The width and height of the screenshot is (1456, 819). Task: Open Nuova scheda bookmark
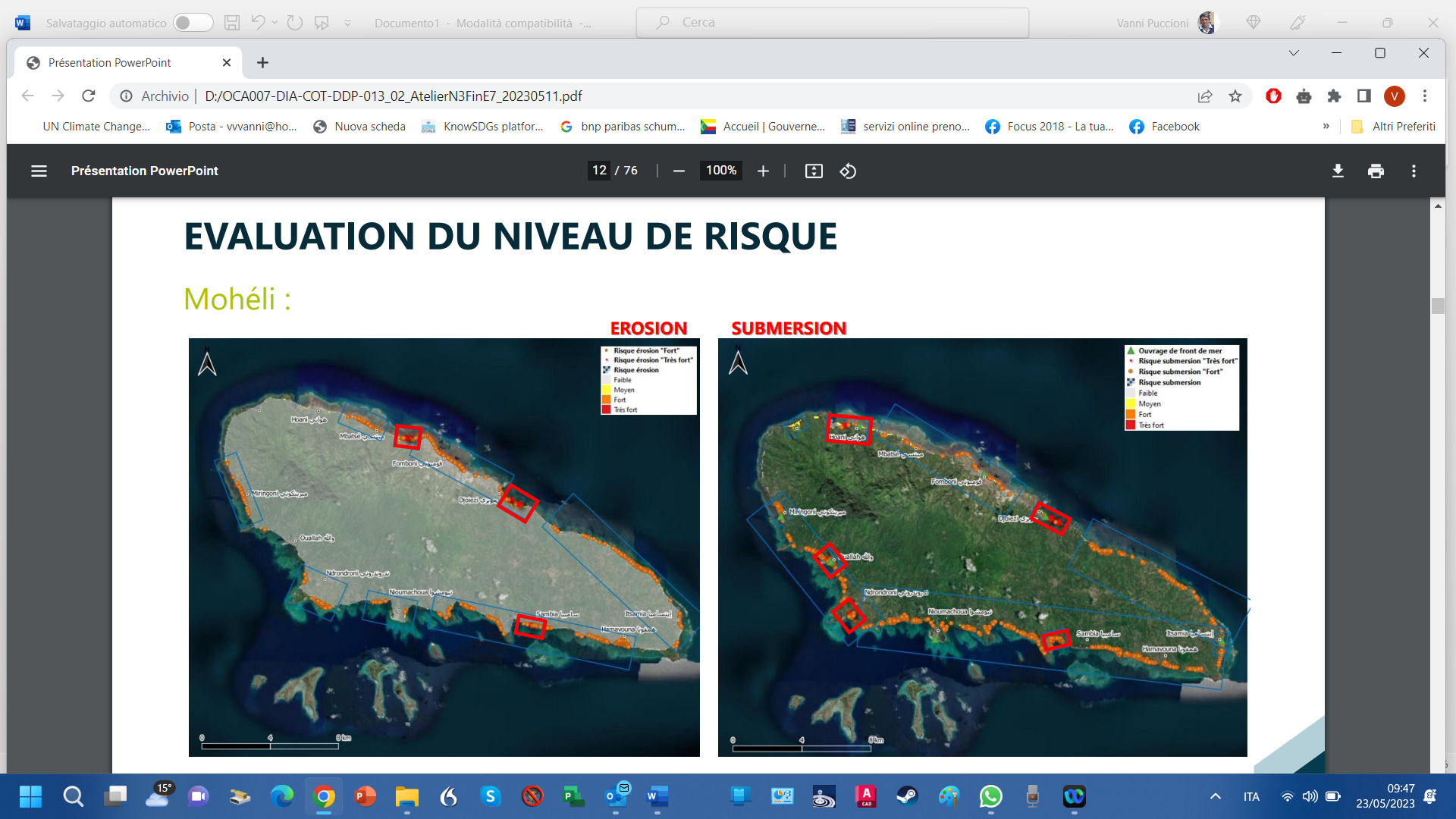tap(359, 127)
